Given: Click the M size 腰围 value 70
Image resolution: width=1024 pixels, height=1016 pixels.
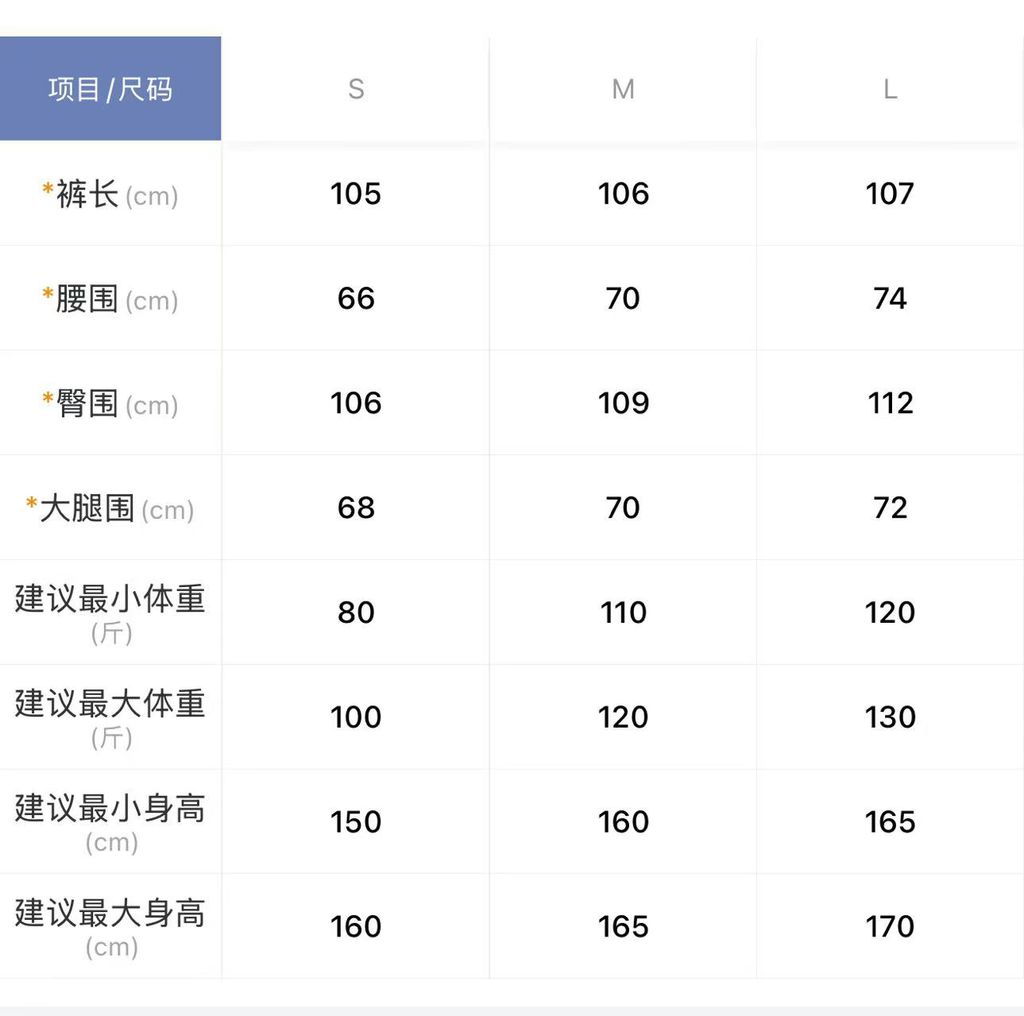Looking at the screenshot, I should point(623,299).
